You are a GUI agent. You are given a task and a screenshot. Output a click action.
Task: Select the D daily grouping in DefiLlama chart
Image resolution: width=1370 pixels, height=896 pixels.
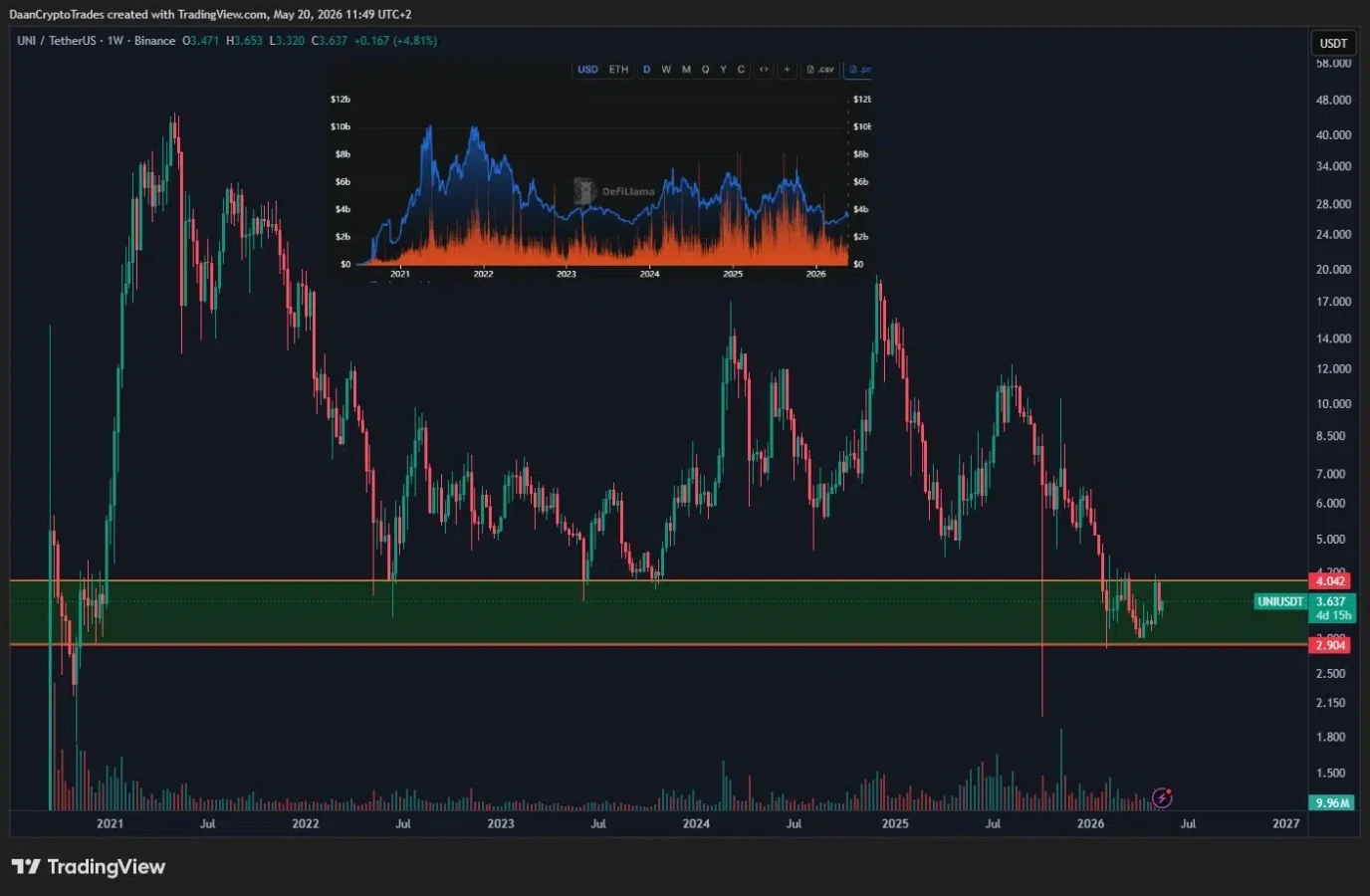[x=646, y=70]
